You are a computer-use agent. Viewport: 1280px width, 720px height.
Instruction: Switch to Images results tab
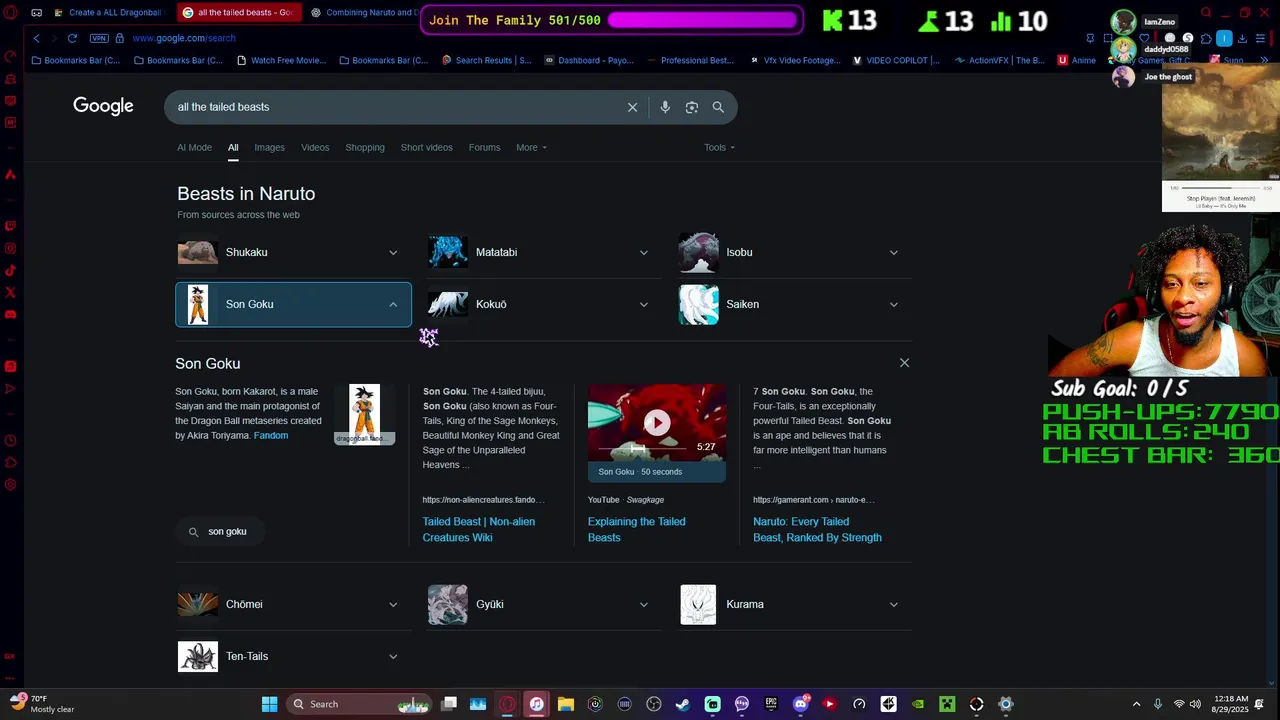pyautogui.click(x=269, y=147)
